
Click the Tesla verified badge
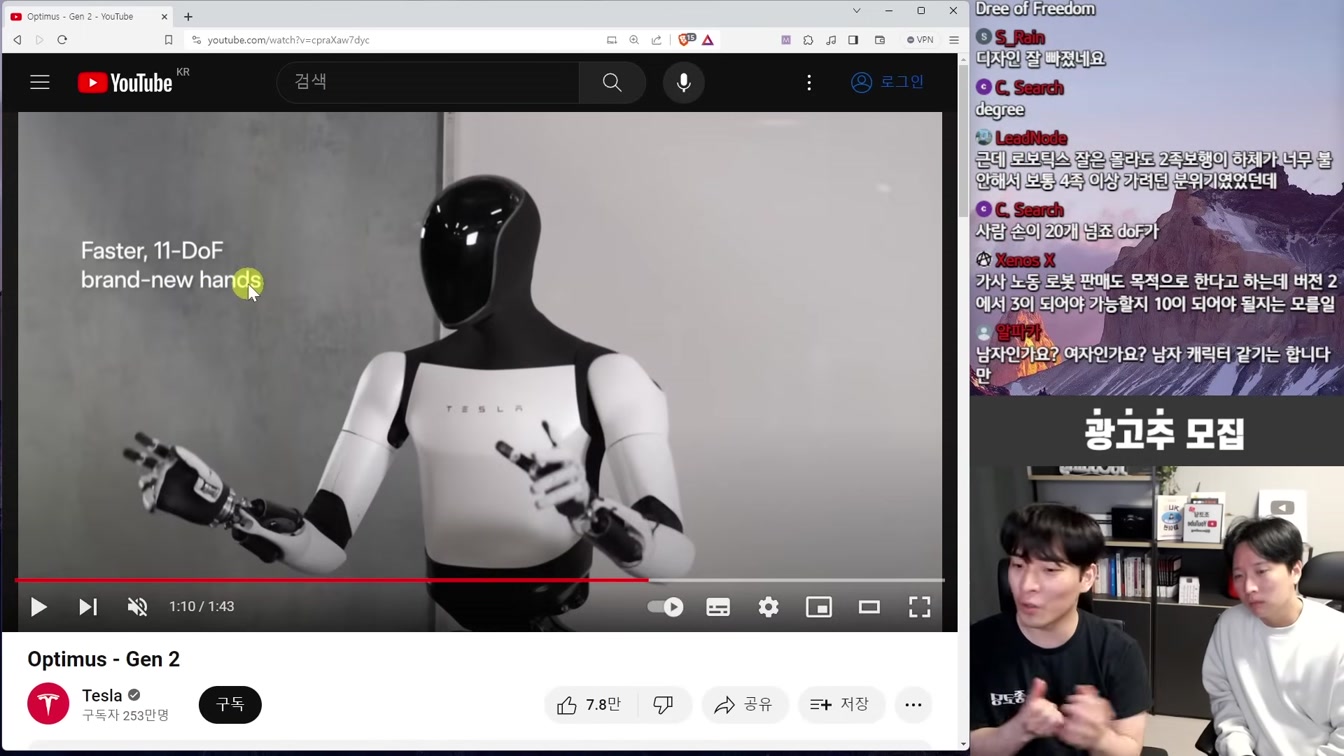point(134,695)
